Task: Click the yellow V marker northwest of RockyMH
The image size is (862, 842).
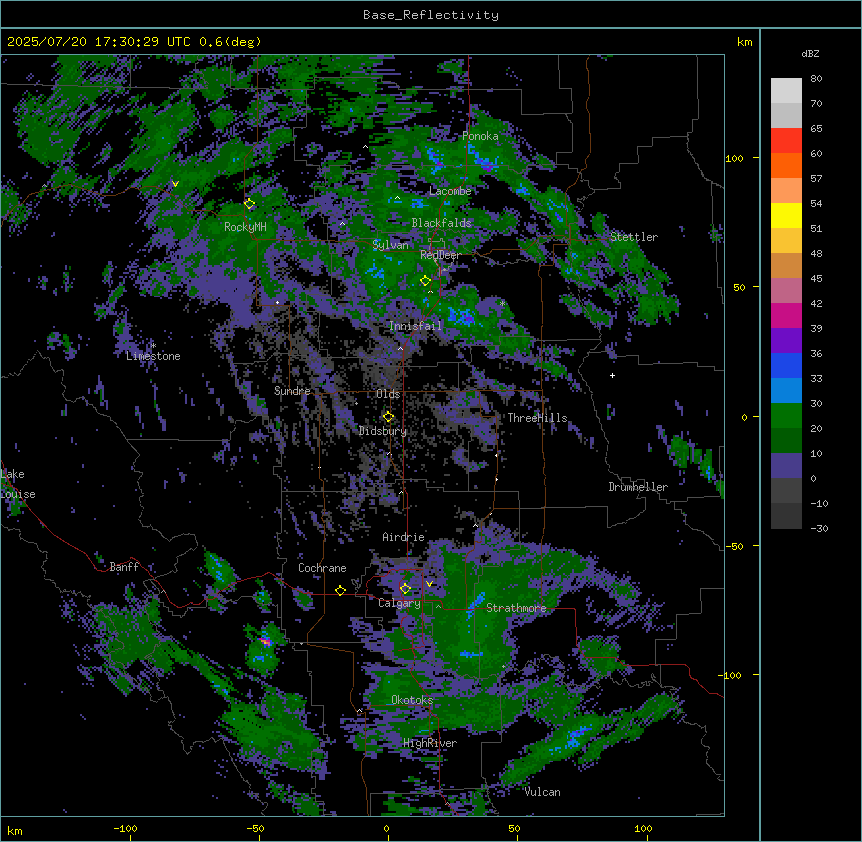Action: click(x=175, y=184)
